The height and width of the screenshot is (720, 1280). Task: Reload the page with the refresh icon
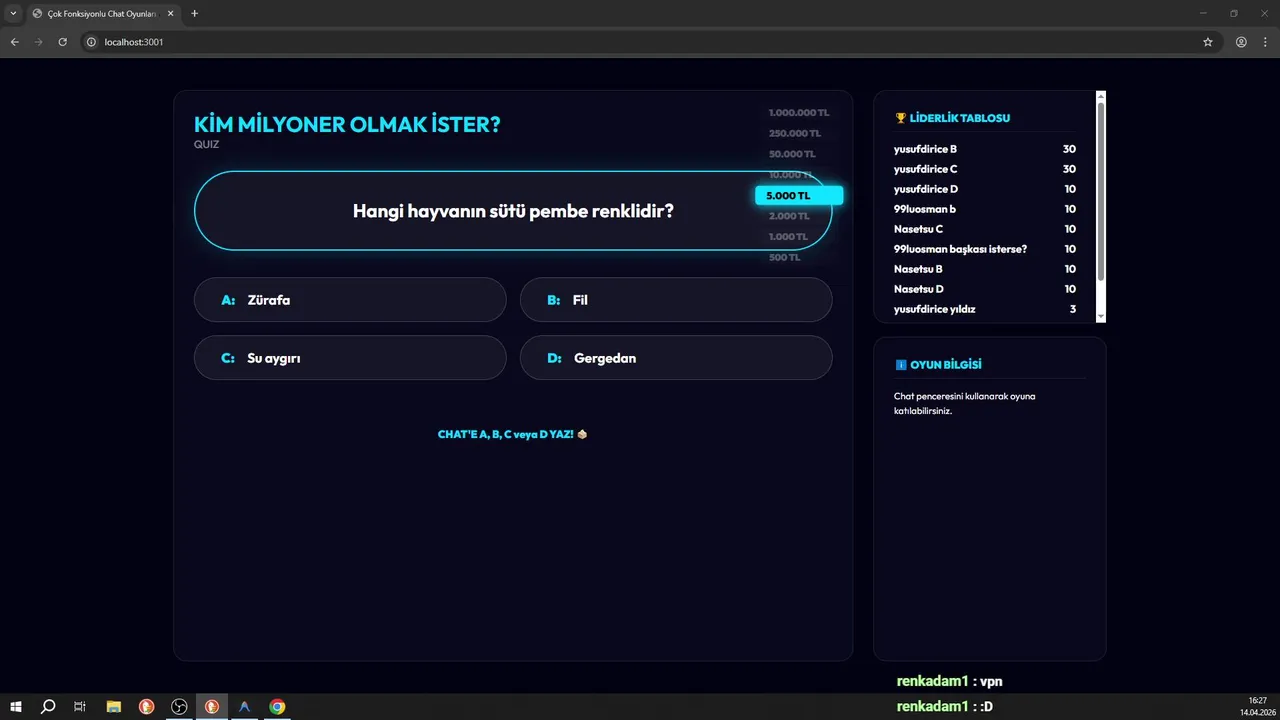pyautogui.click(x=62, y=42)
